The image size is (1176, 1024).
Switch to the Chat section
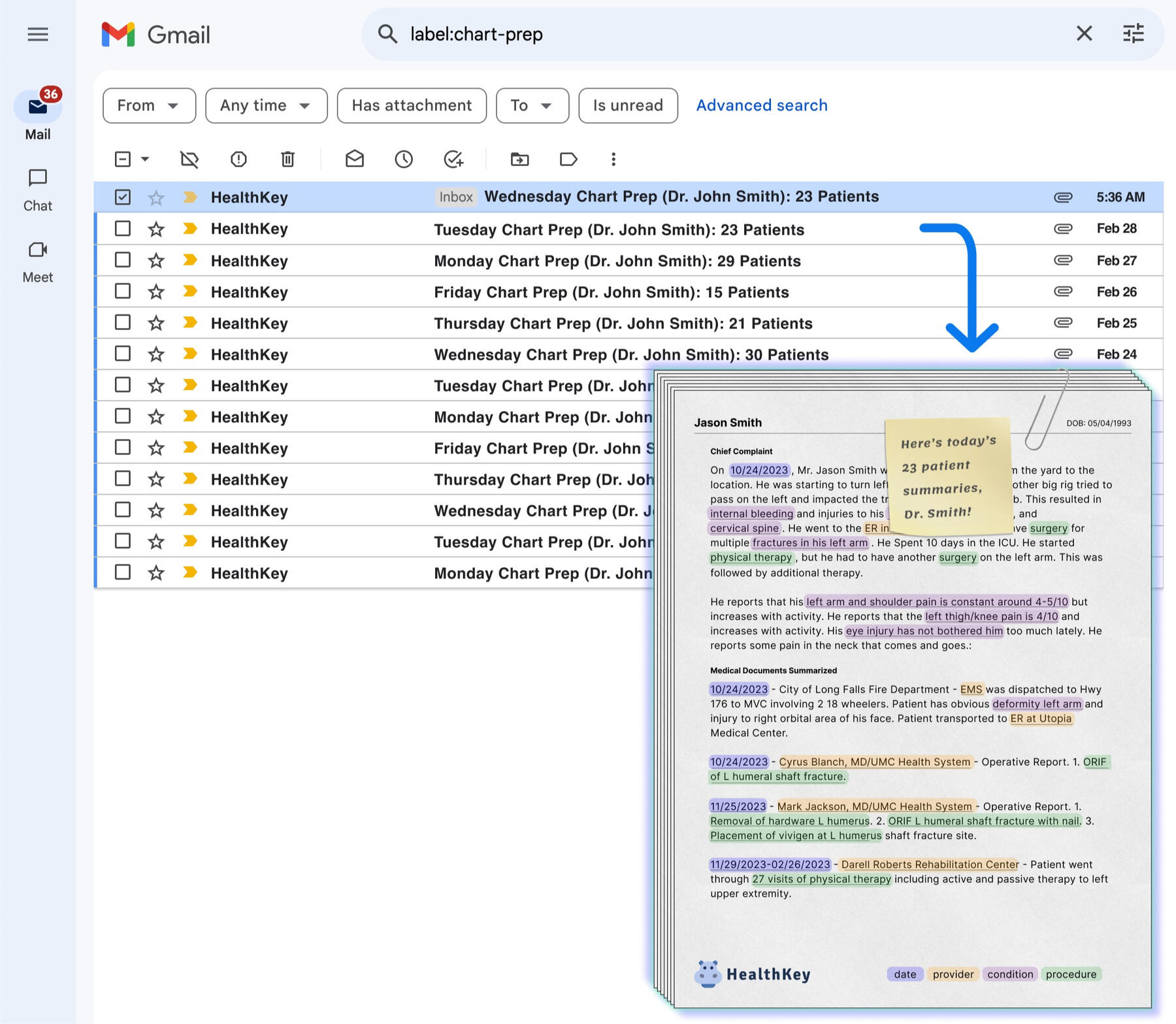click(37, 188)
